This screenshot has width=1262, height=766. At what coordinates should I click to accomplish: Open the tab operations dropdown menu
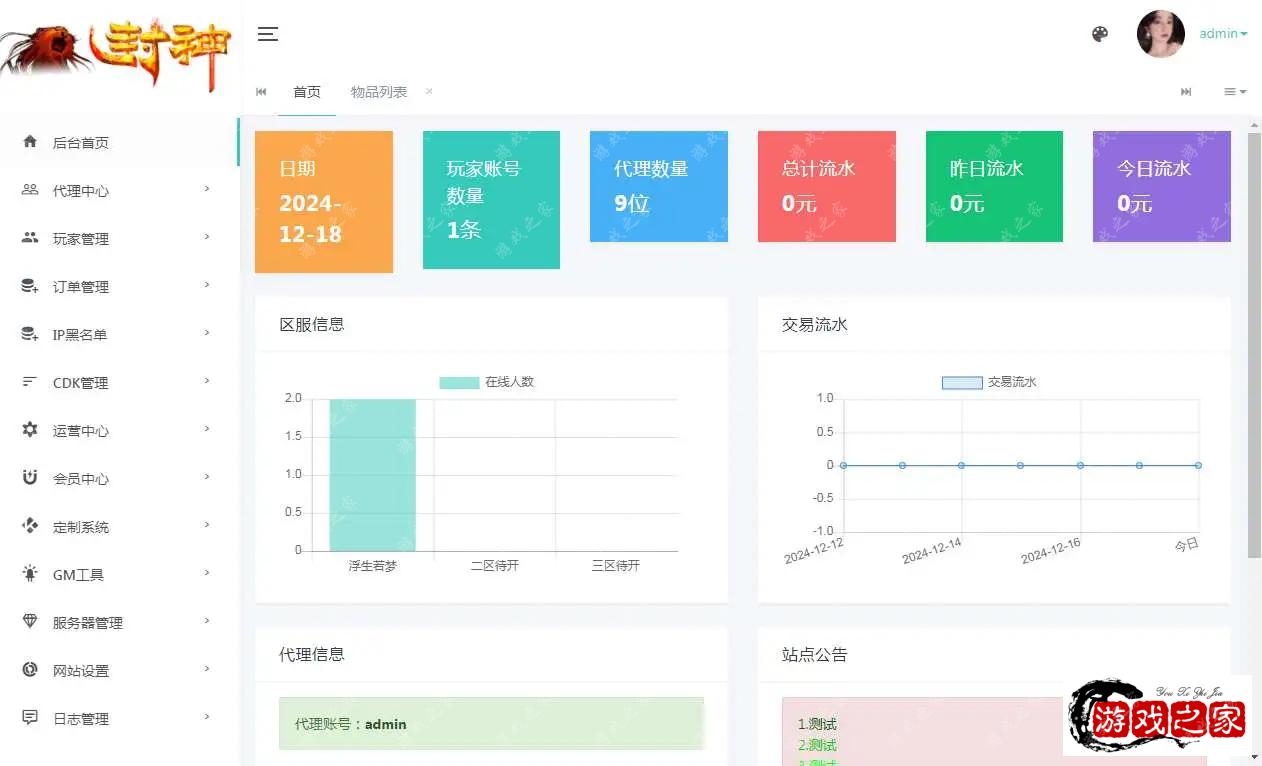point(1235,92)
